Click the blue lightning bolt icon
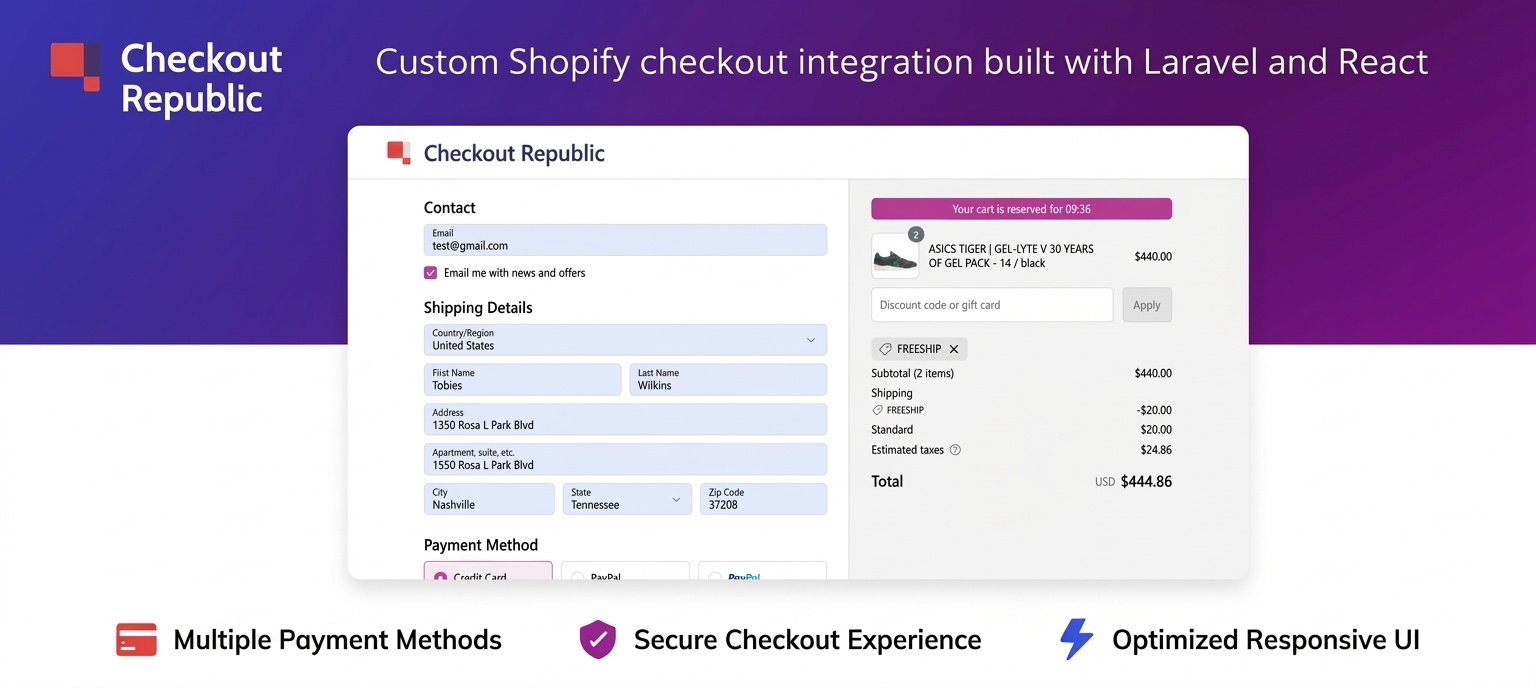 click(x=1076, y=640)
